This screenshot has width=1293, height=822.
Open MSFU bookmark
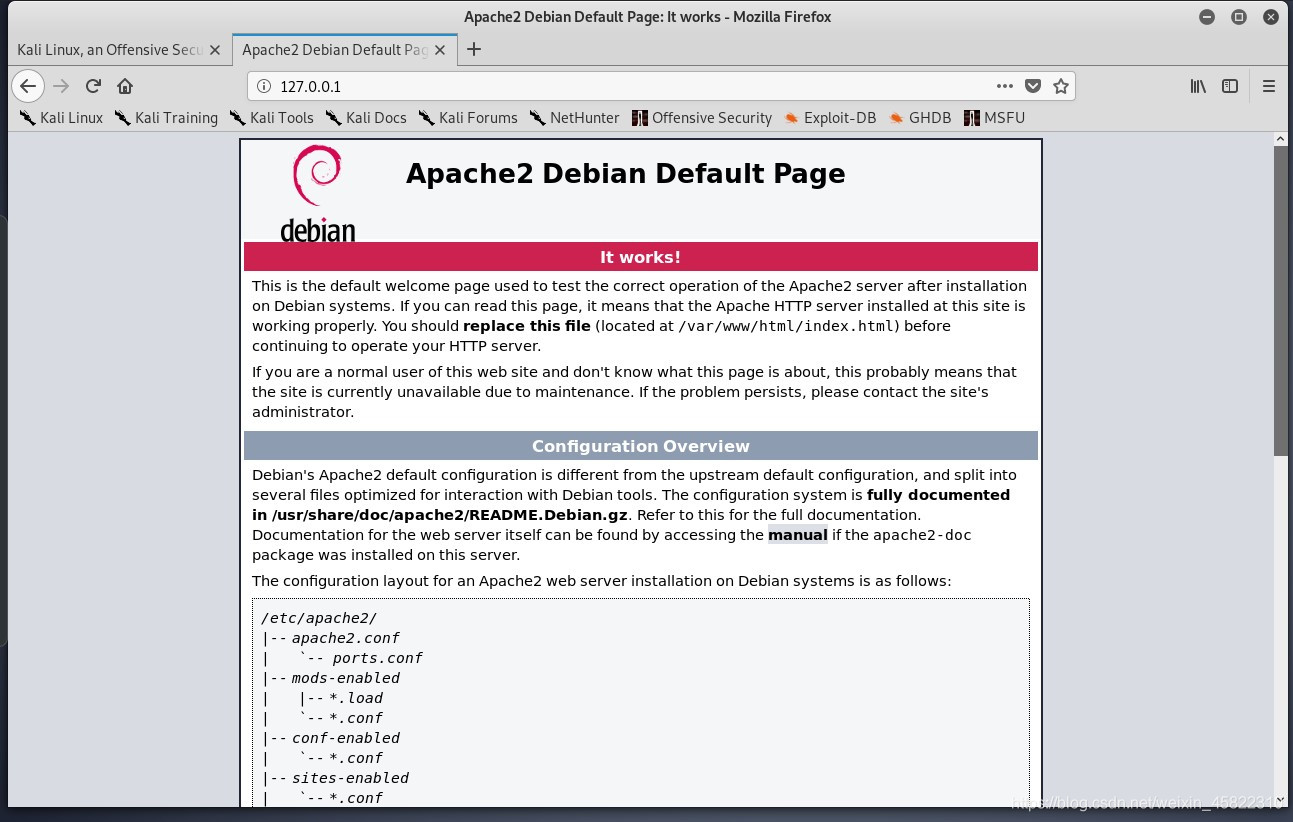coord(995,118)
